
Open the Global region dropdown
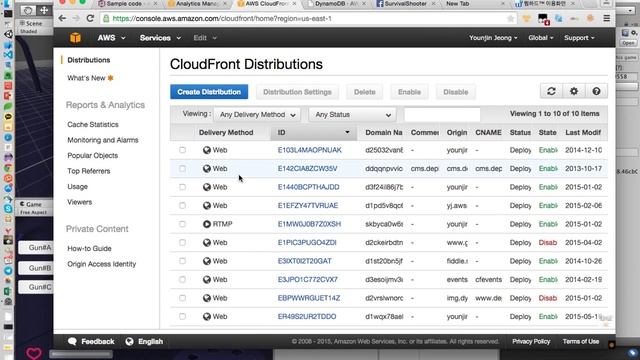click(x=540, y=38)
